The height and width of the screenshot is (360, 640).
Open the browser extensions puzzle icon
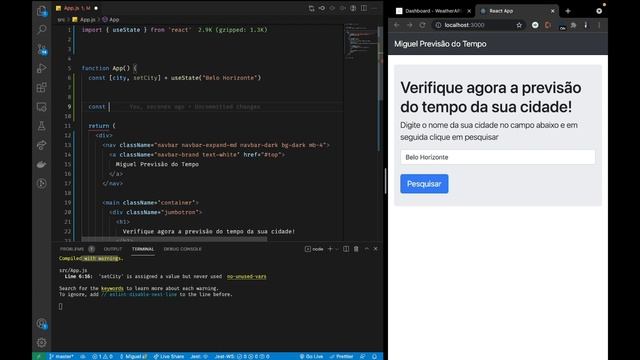(x=573, y=25)
